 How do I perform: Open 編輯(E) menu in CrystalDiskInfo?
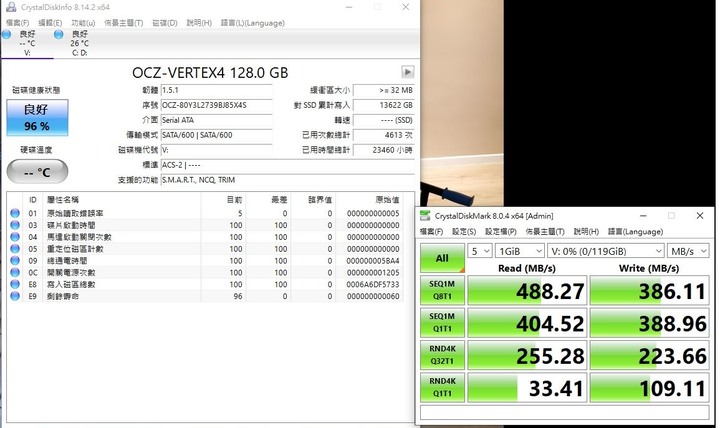point(50,23)
